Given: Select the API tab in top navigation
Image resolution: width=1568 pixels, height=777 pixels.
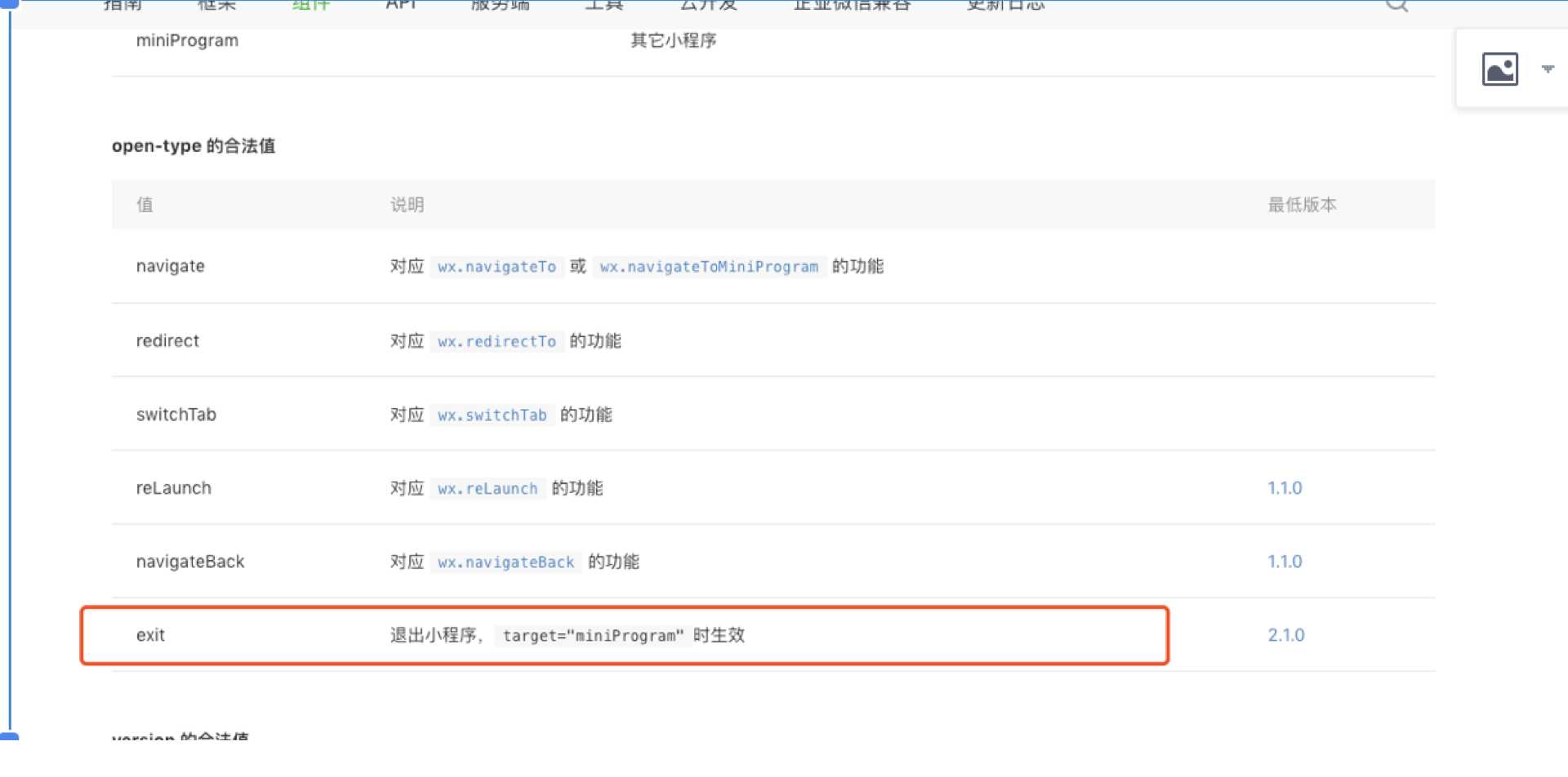Looking at the screenshot, I should click(401, 5).
